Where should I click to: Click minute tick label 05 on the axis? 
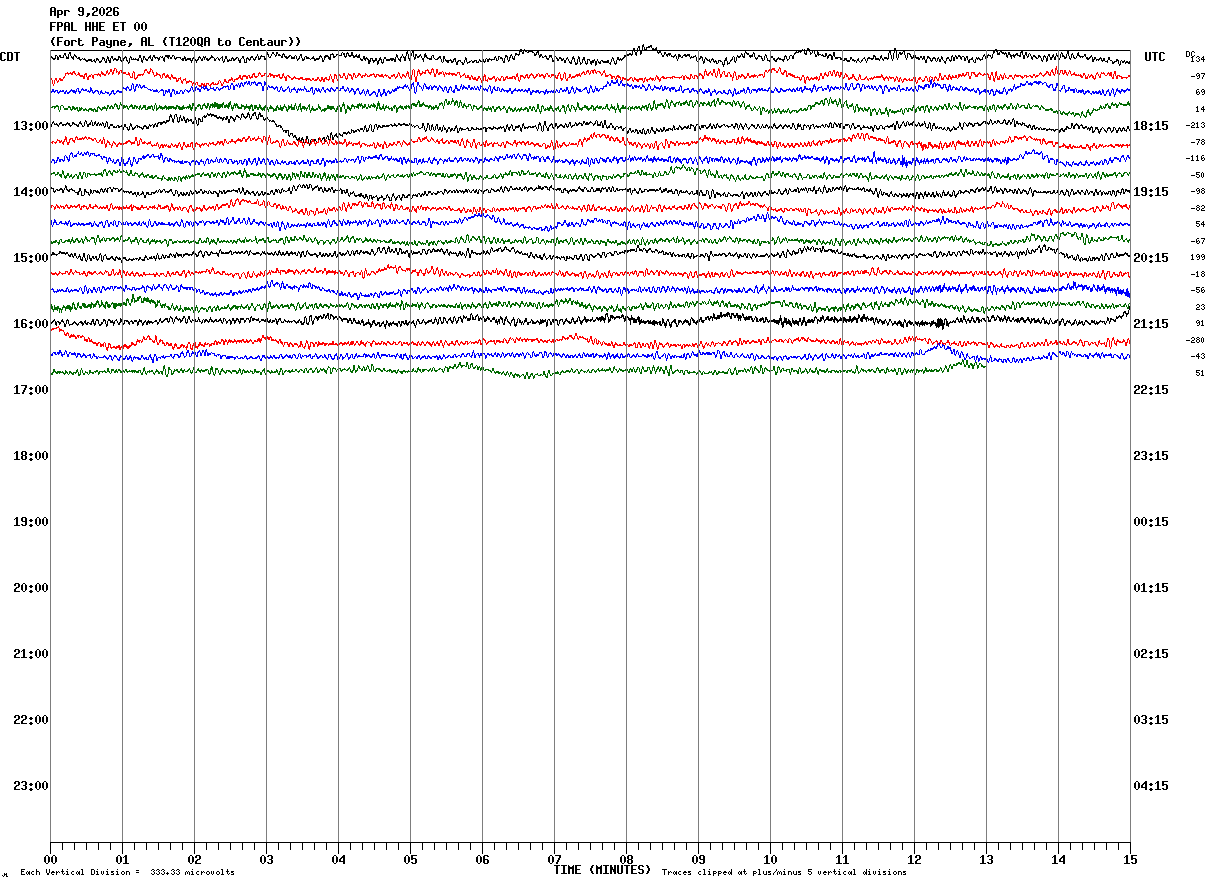pyautogui.click(x=410, y=860)
